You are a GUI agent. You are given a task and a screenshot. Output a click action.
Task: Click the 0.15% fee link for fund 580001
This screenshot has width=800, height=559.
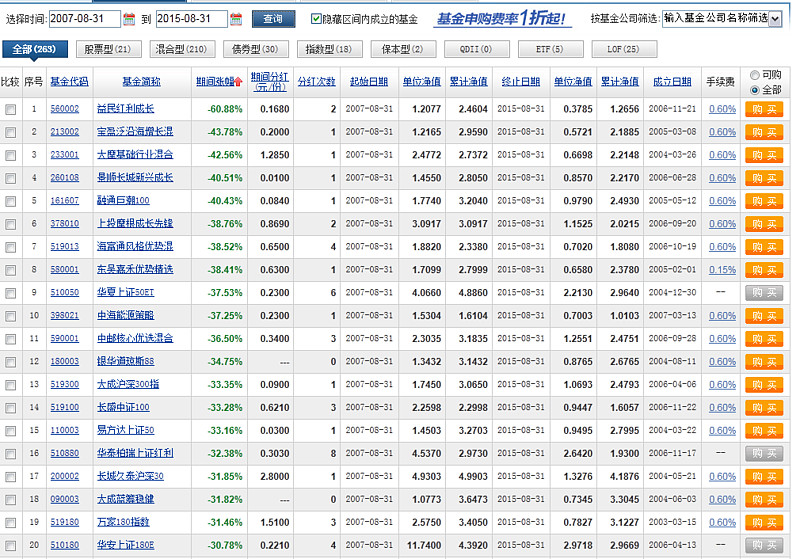pyautogui.click(x=722, y=270)
